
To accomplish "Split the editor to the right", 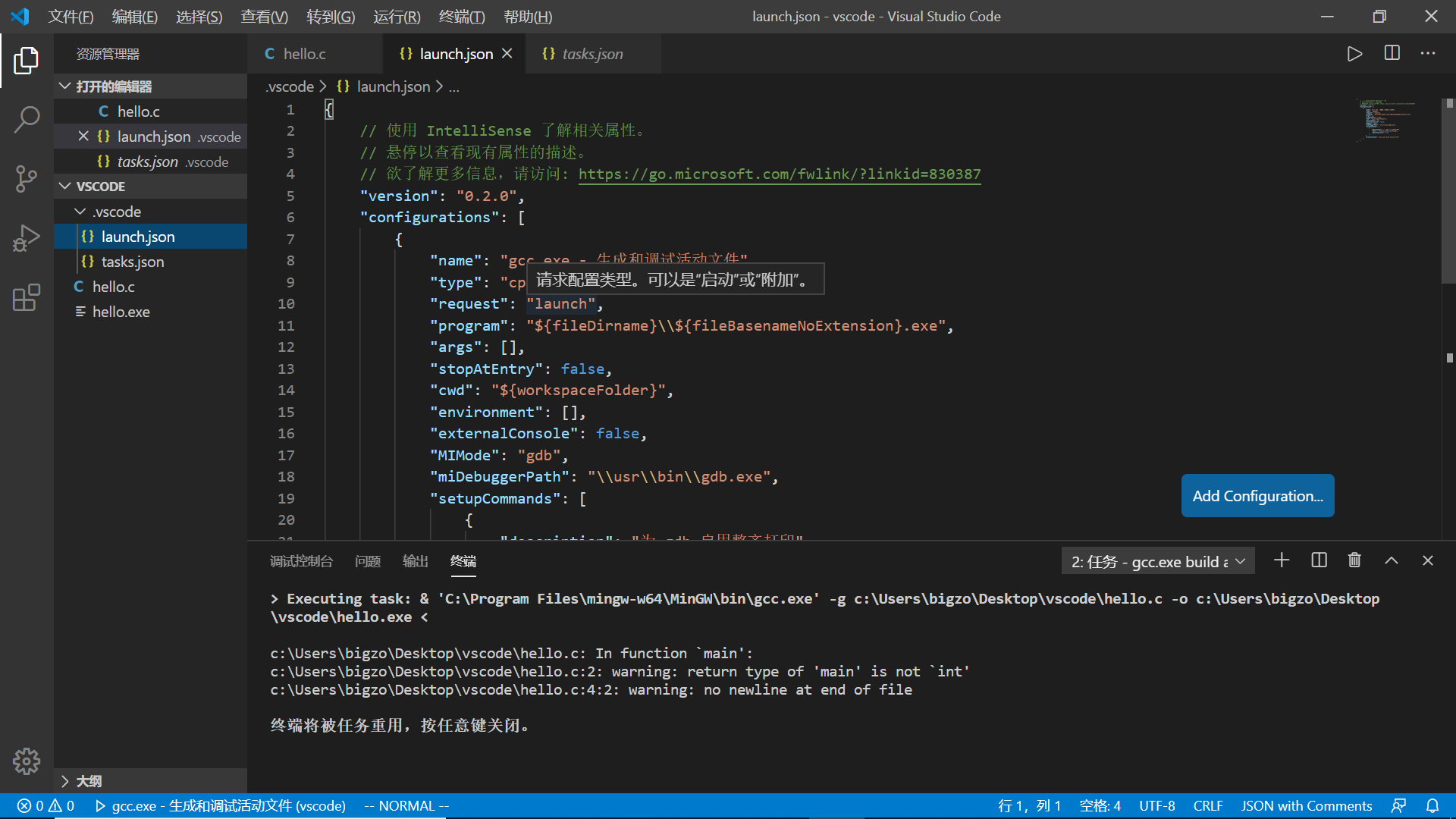I will coord(1392,54).
